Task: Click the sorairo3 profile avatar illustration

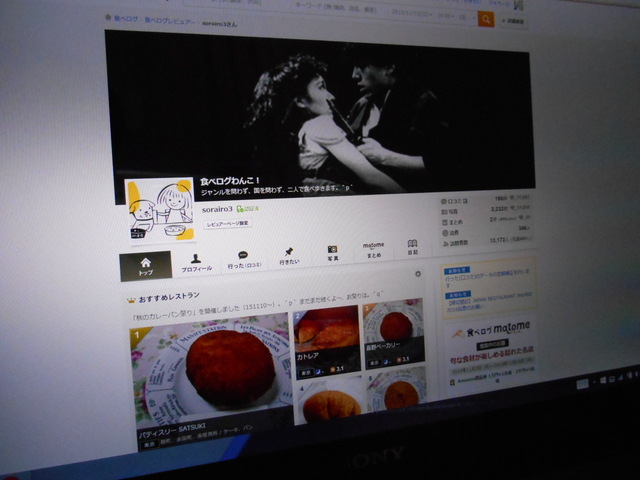Action: [159, 211]
